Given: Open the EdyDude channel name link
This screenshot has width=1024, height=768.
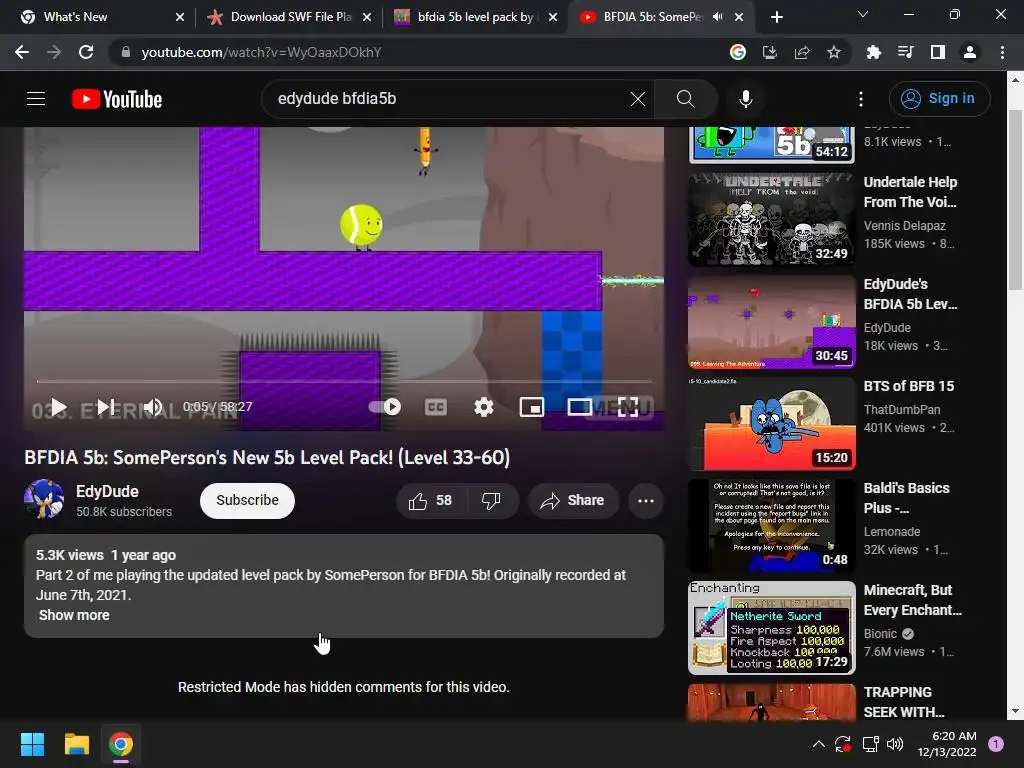Looking at the screenshot, I should click(107, 491).
